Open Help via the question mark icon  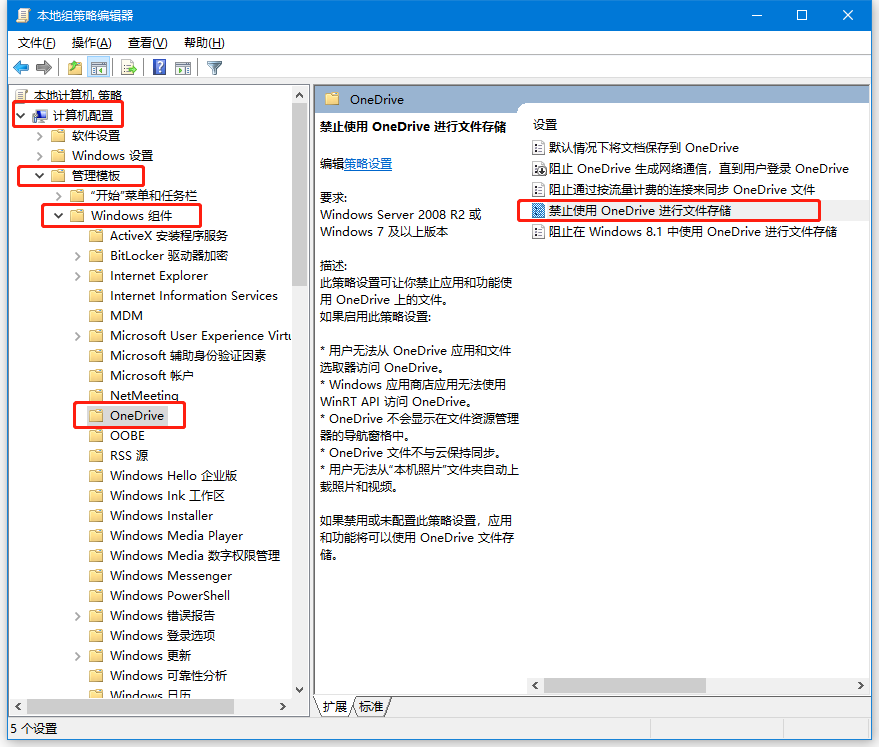coord(160,68)
